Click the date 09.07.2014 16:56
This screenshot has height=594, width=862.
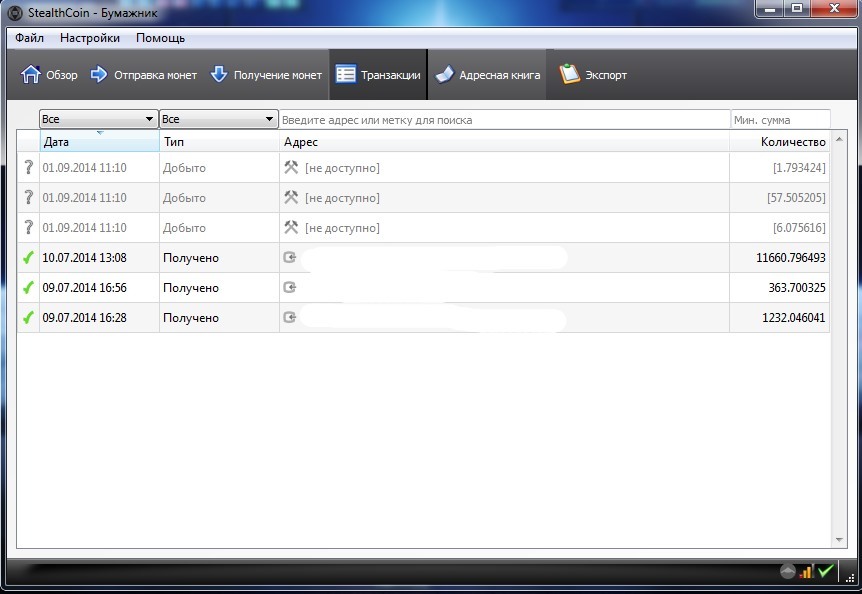[84, 287]
